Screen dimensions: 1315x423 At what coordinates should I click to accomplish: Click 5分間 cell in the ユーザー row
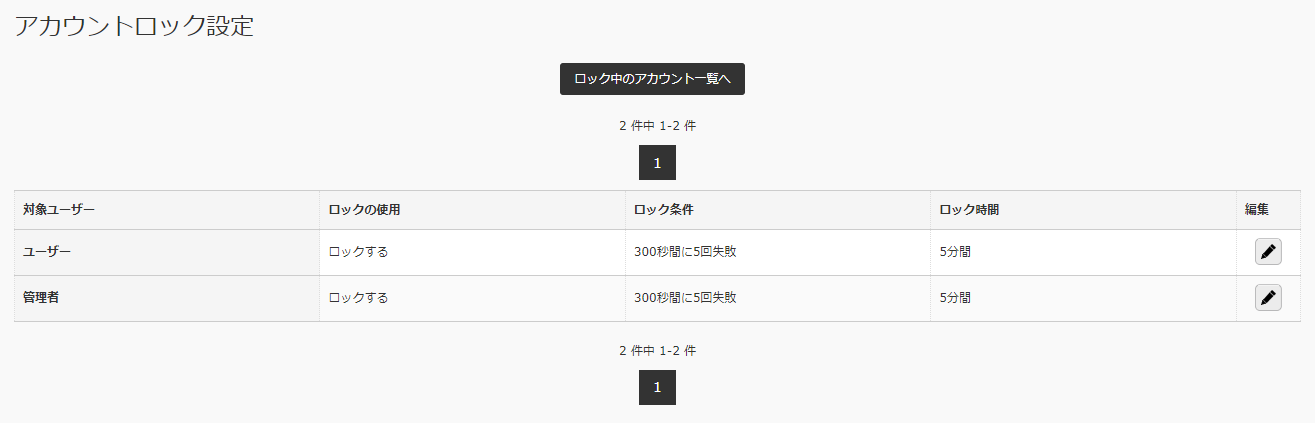click(x=956, y=252)
